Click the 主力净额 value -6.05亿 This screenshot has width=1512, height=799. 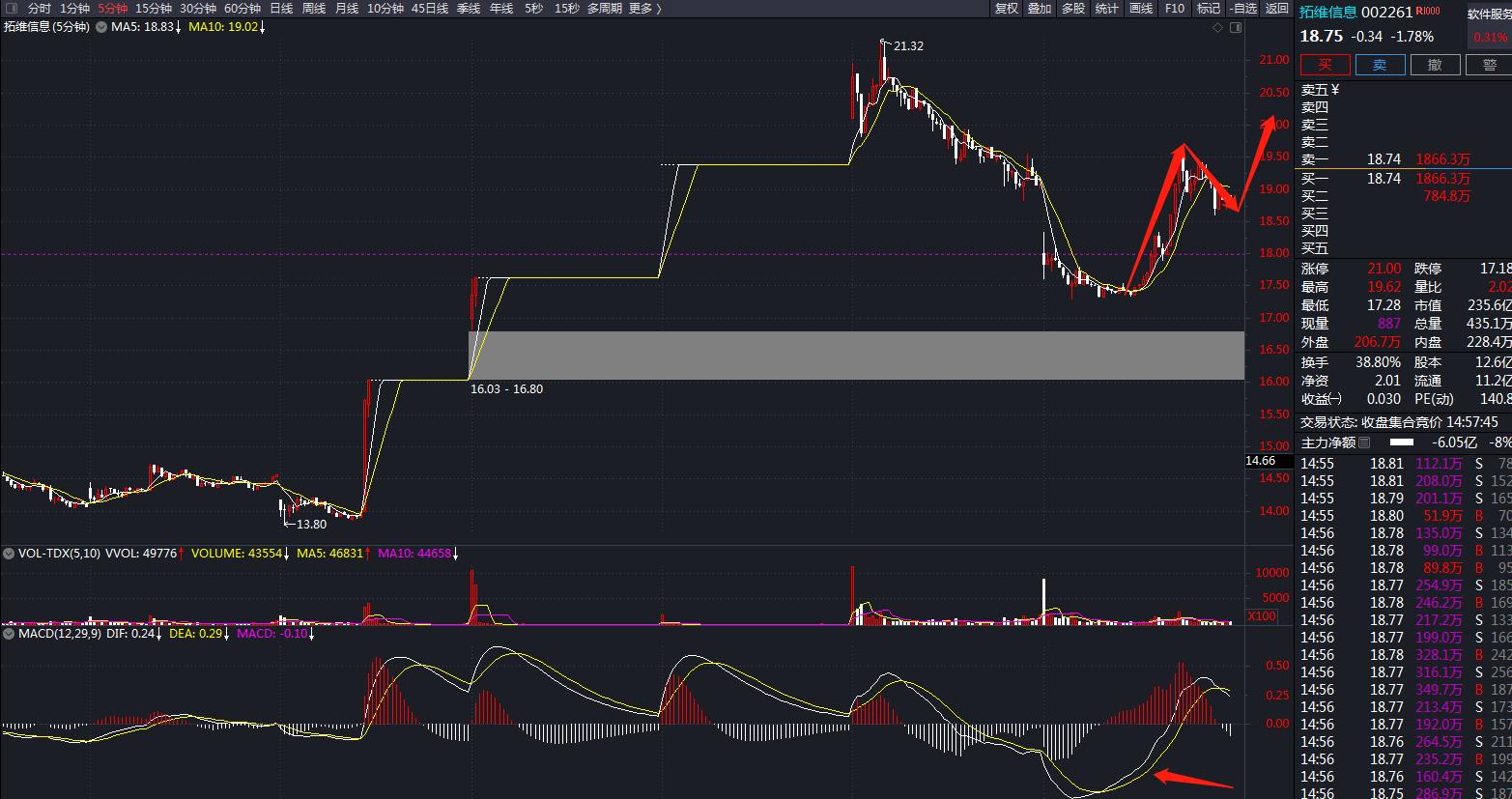pos(1455,442)
